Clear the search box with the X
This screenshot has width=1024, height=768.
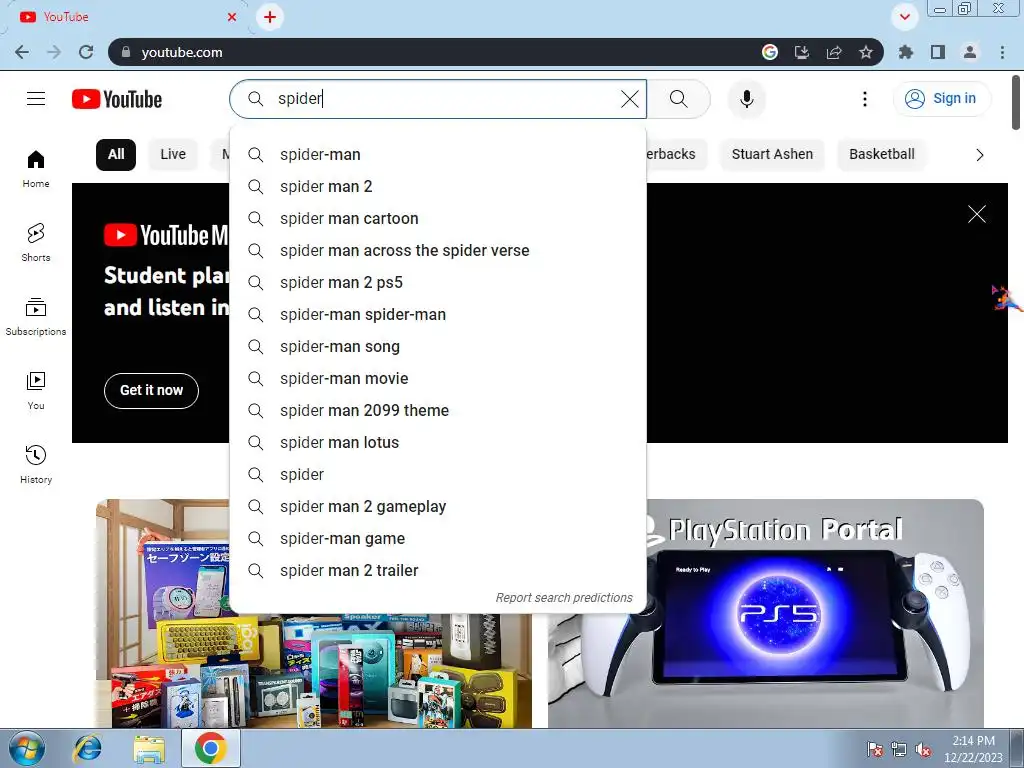[630, 99]
